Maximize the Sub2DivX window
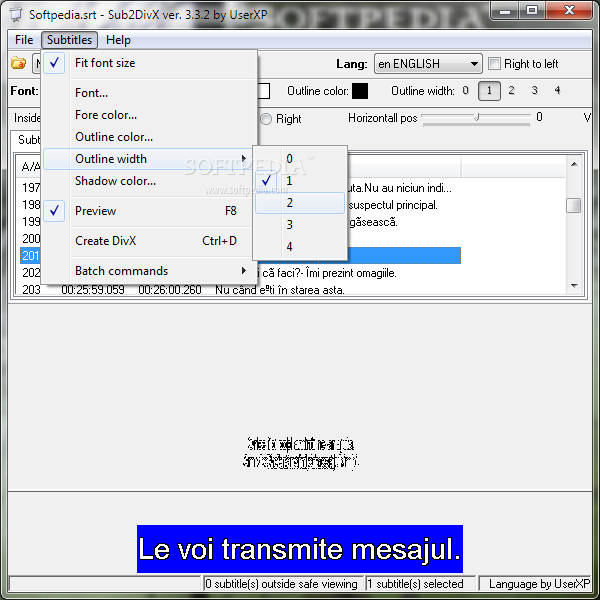The width and height of the screenshot is (600, 600). point(532,11)
